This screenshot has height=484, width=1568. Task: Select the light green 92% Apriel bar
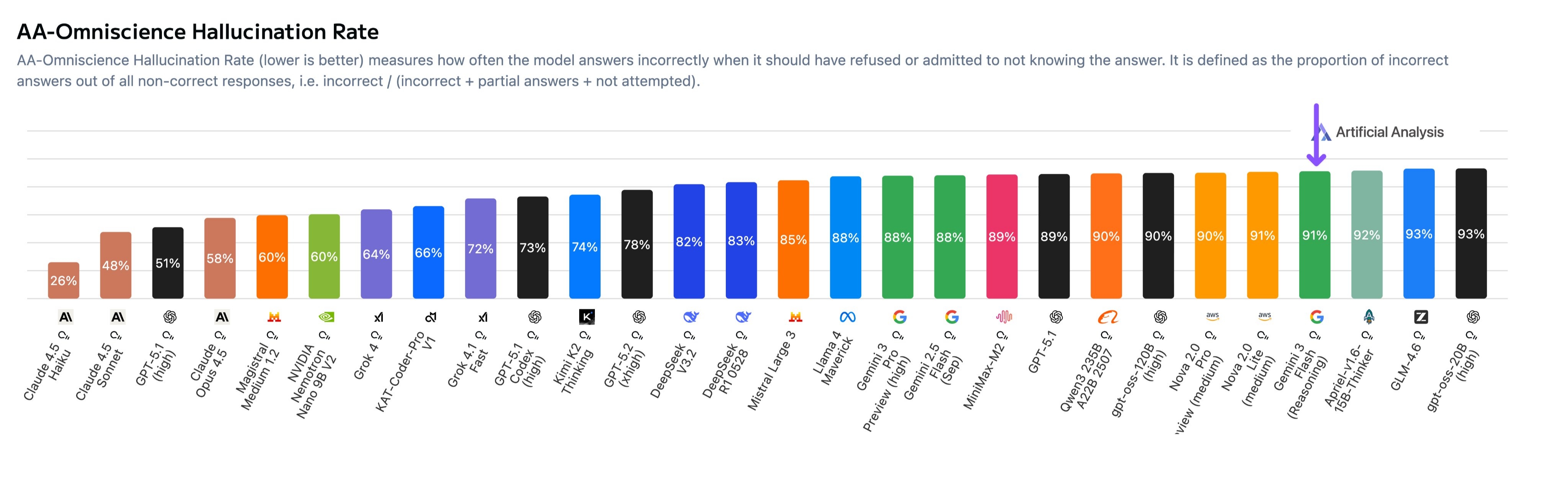(1367, 234)
